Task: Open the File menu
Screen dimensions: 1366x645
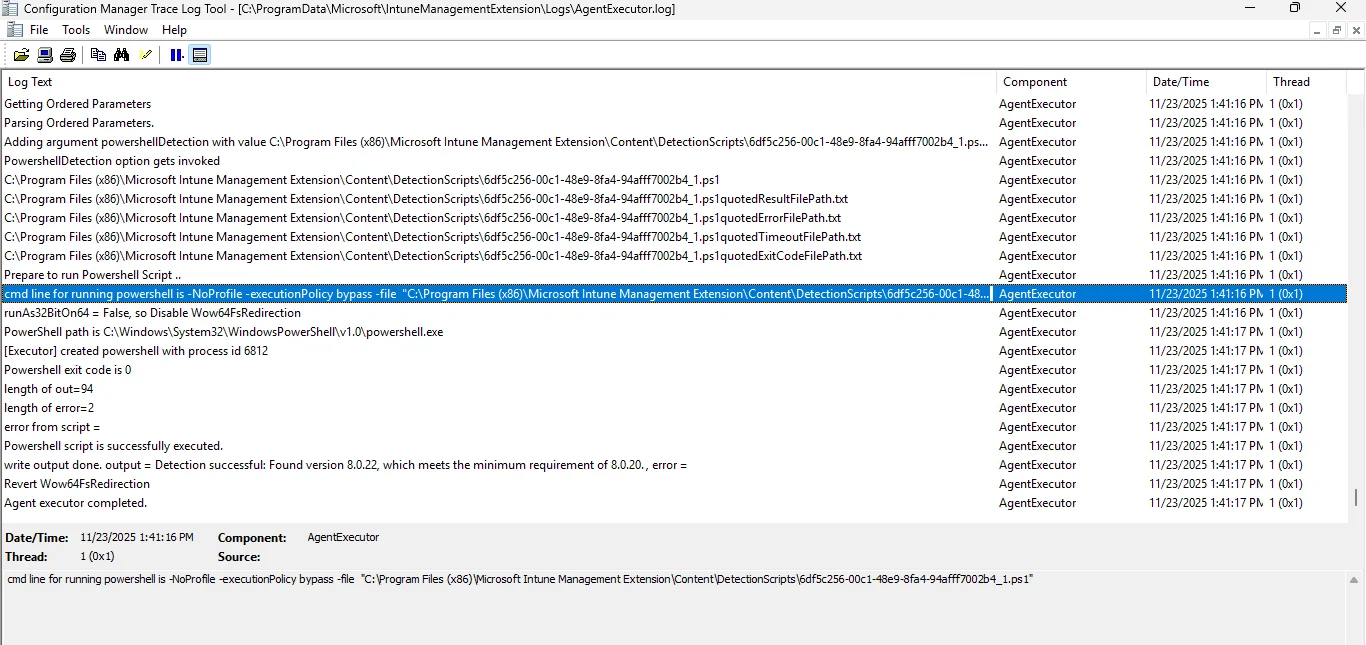Action: (x=39, y=30)
